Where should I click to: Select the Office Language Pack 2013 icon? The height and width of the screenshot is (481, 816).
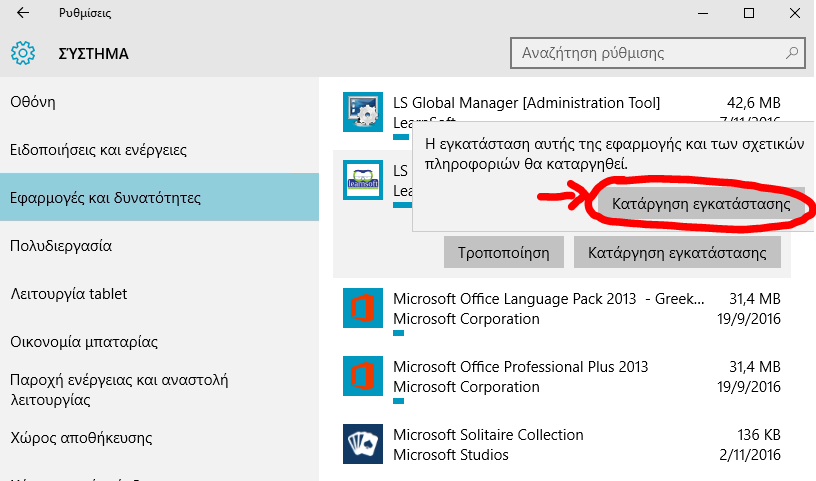click(362, 308)
